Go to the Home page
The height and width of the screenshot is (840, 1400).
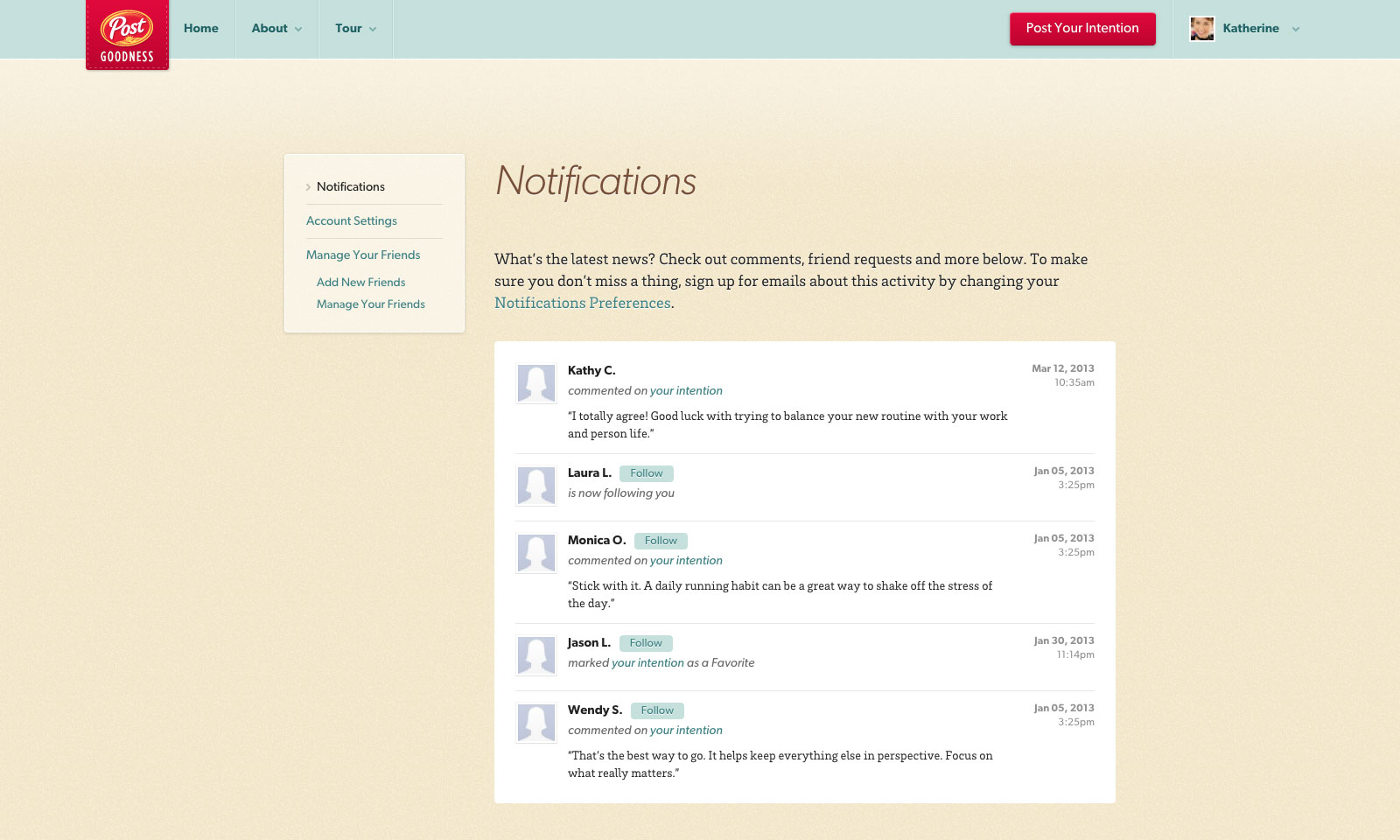tap(201, 28)
